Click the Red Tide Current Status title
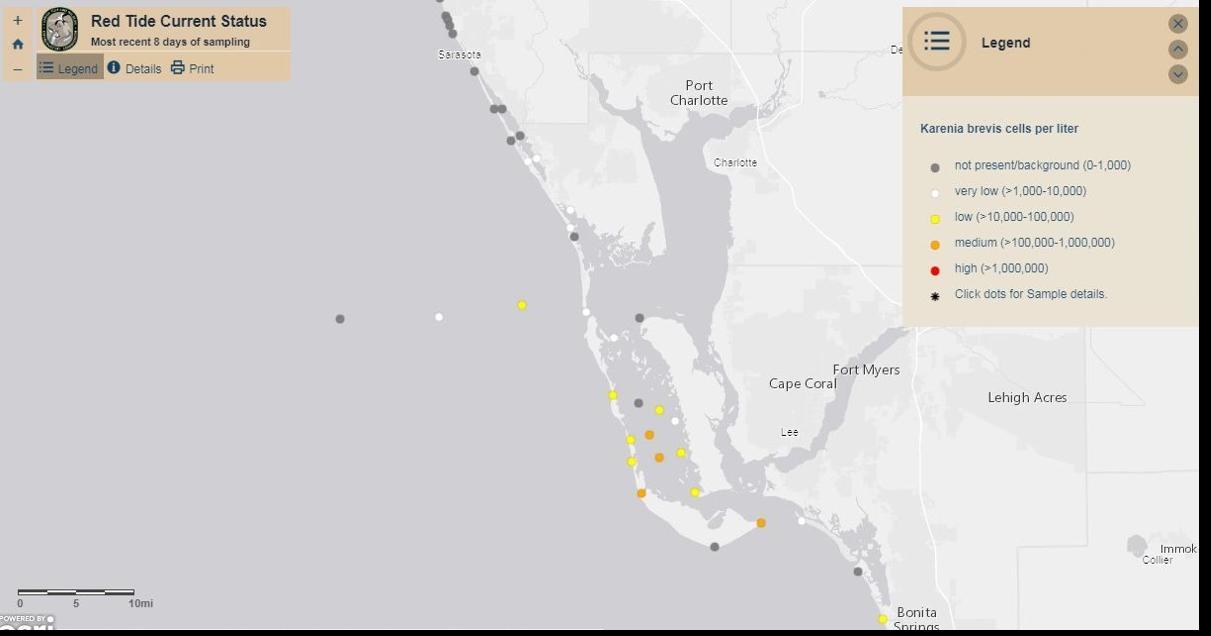Screen dimensions: 1211x636 tap(180, 20)
